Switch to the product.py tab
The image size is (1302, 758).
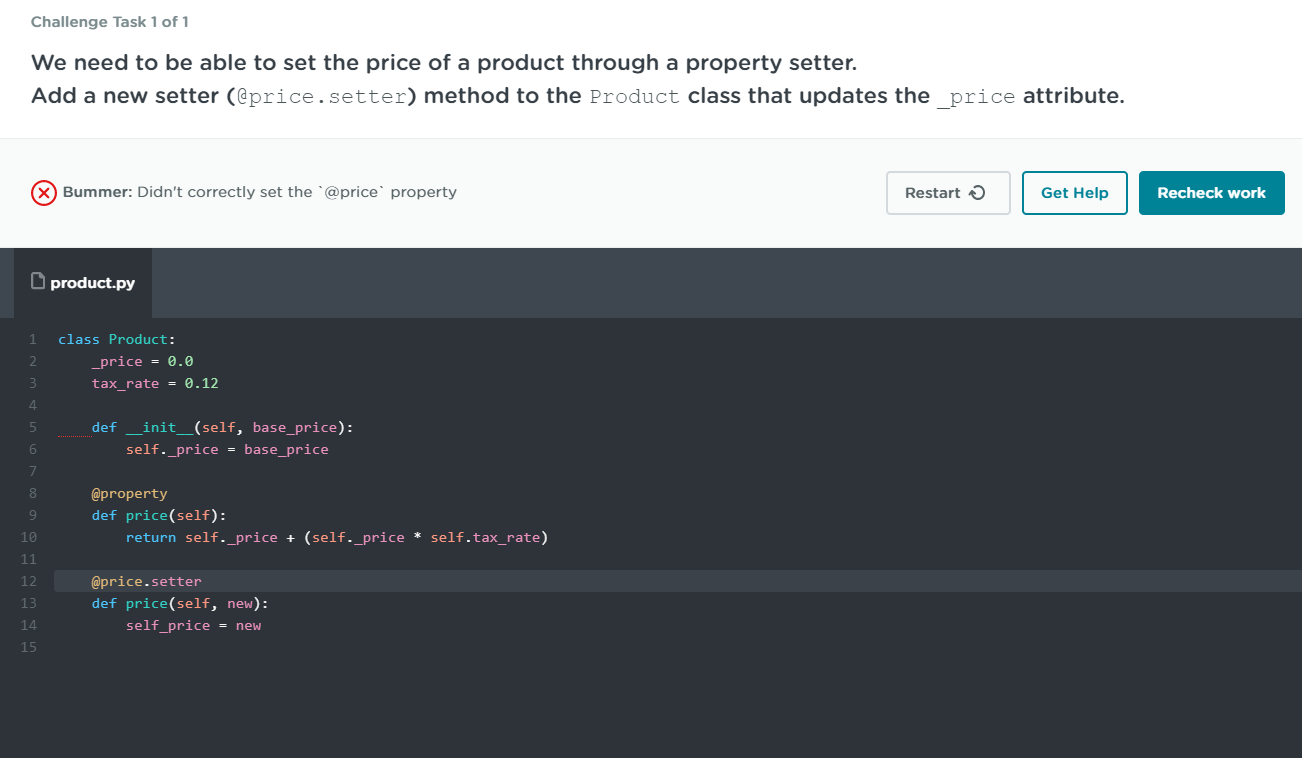coord(93,282)
